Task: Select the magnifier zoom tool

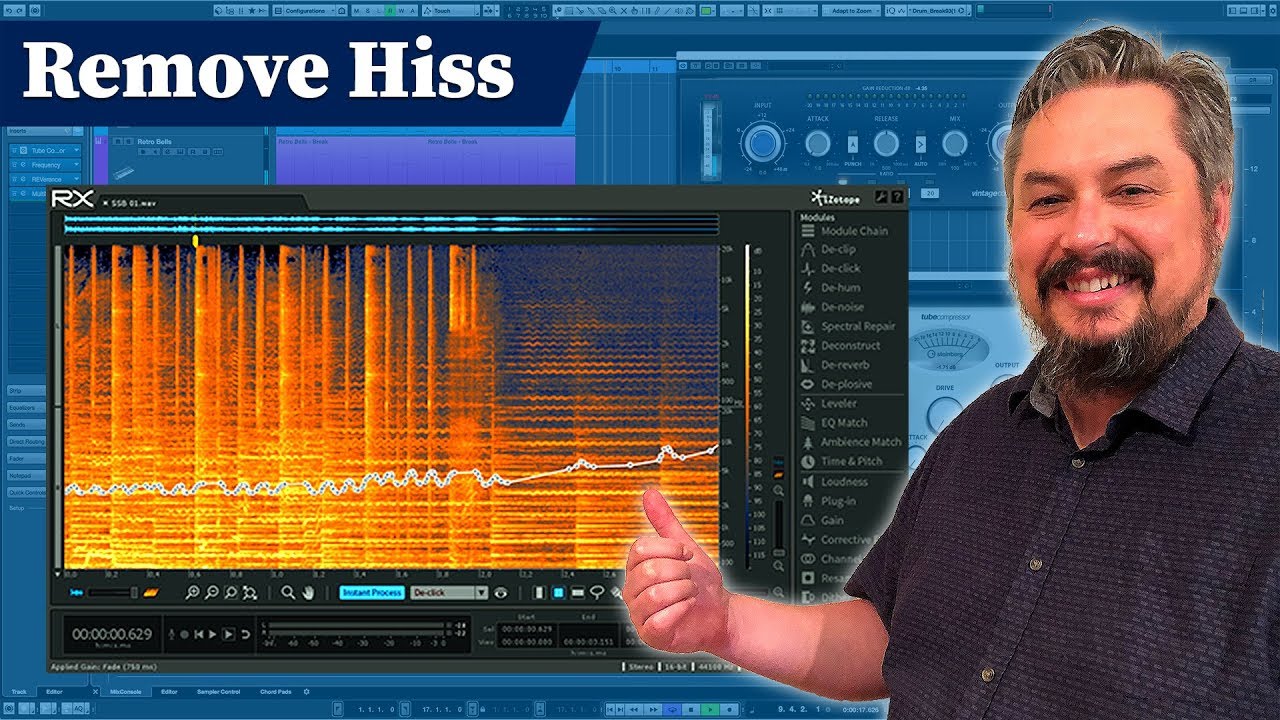Action: click(x=288, y=592)
